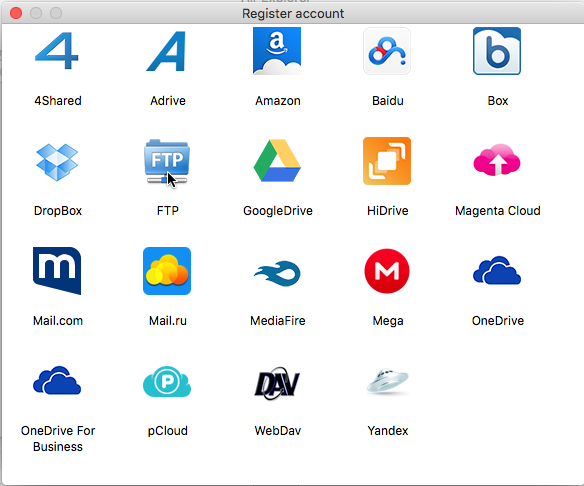The width and height of the screenshot is (584, 486).
Task: Click the 'Amazon' text label
Action: coord(277,101)
